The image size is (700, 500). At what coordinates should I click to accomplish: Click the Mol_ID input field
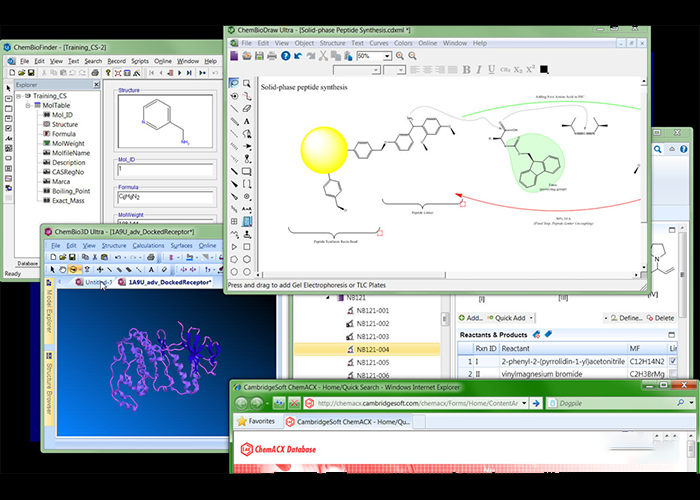(166, 170)
